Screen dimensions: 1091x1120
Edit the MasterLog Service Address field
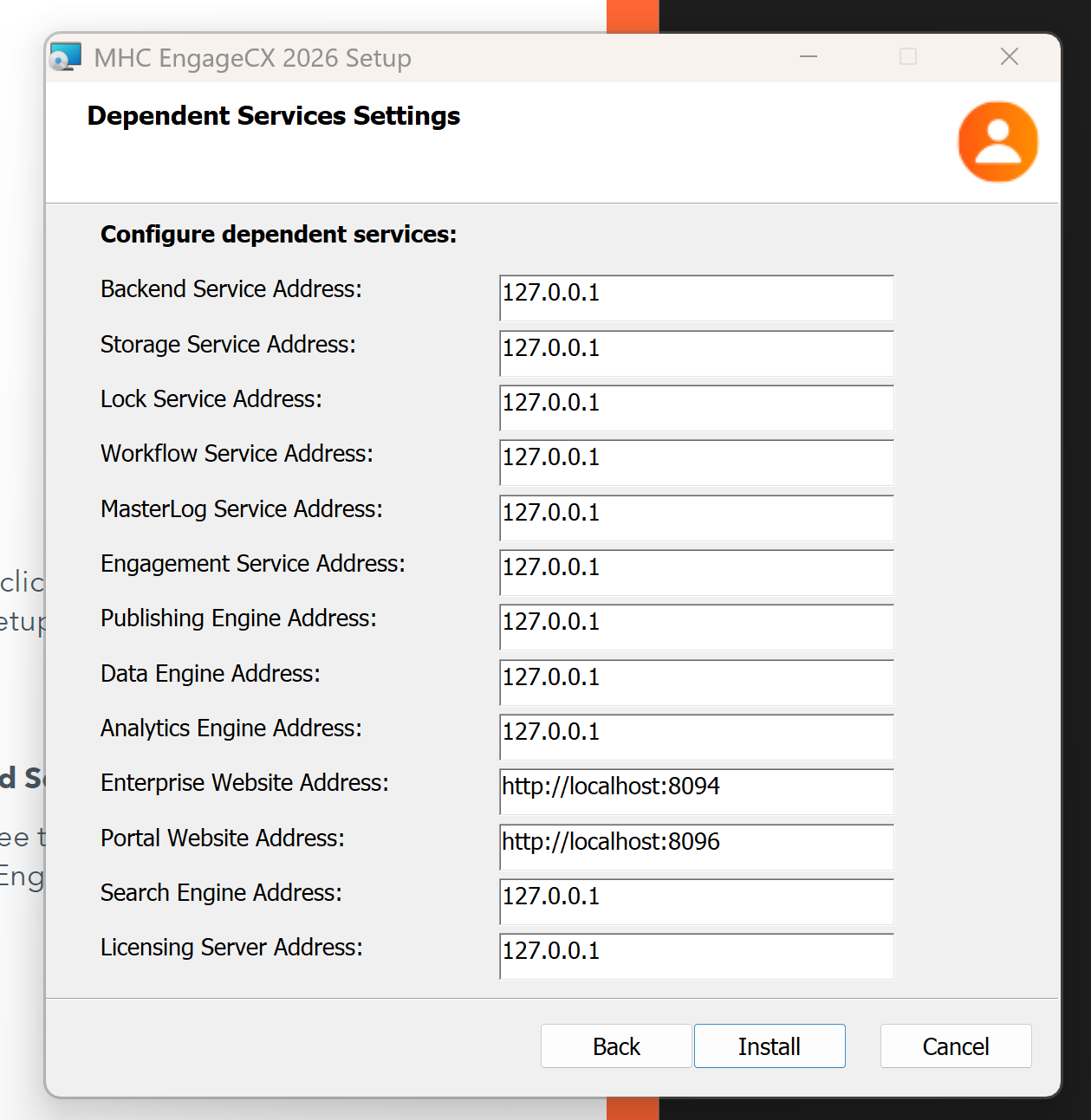[x=697, y=518]
